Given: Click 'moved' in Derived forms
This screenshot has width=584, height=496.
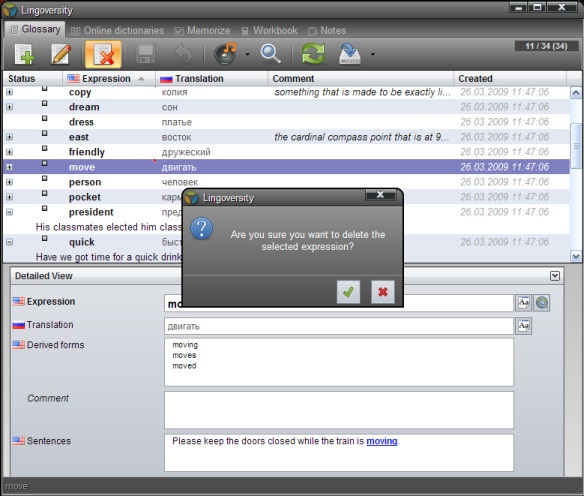Looking at the screenshot, I should (184, 366).
